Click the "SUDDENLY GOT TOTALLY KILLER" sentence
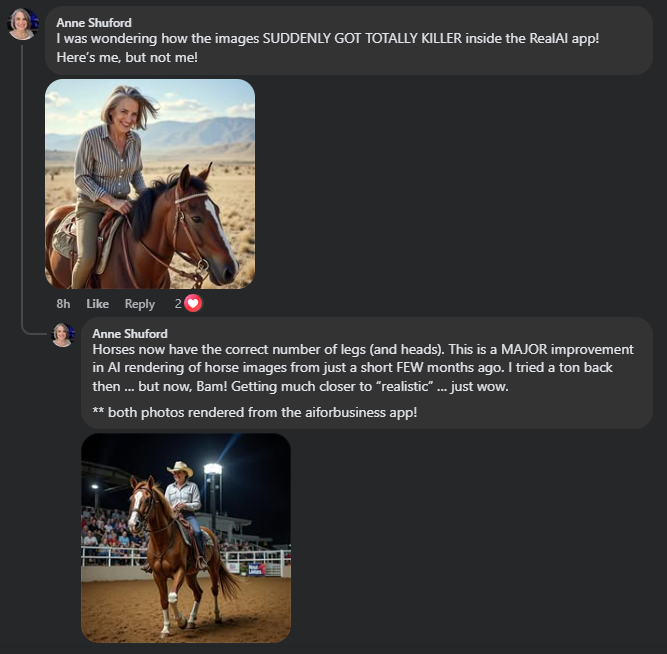667x654 pixels. [x=327, y=38]
